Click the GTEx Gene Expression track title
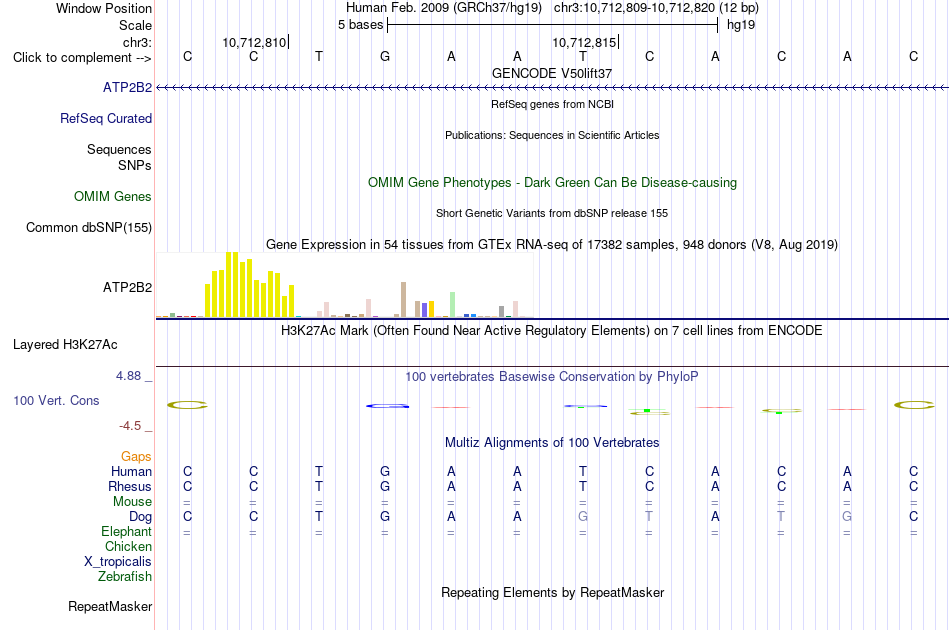This screenshot has width=950, height=630. [x=552, y=245]
